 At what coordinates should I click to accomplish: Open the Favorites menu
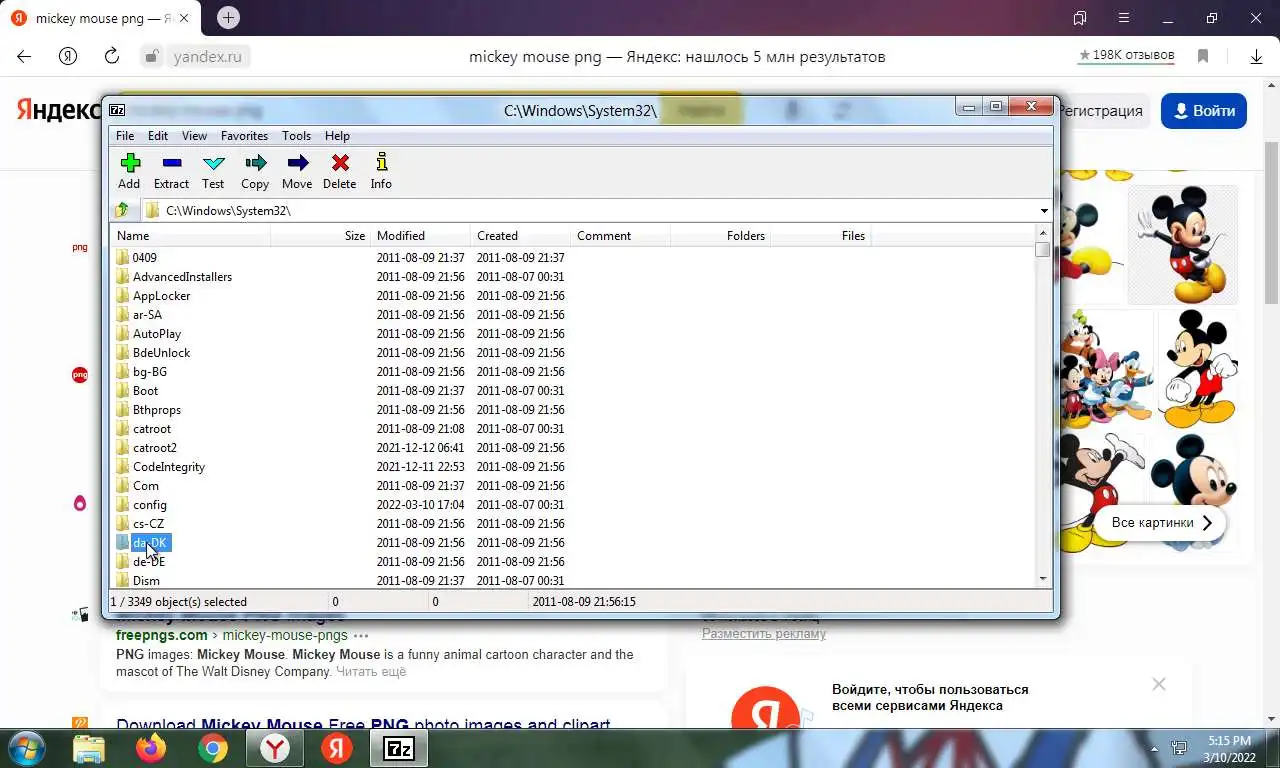click(244, 136)
